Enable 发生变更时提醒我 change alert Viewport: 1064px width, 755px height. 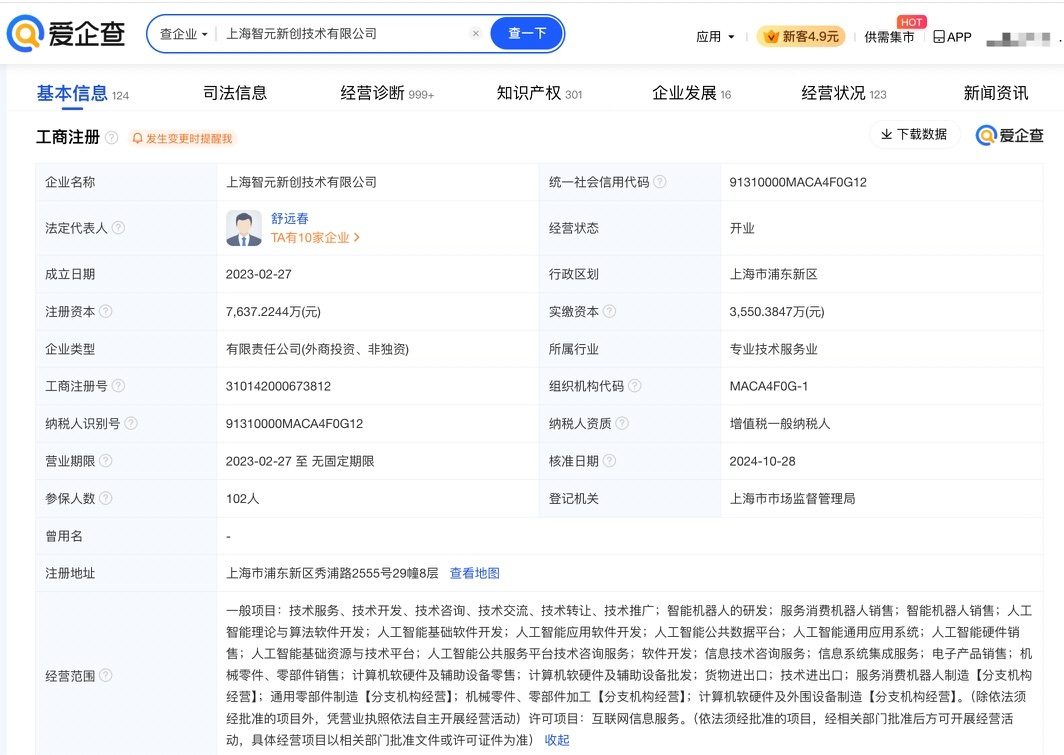(x=183, y=139)
